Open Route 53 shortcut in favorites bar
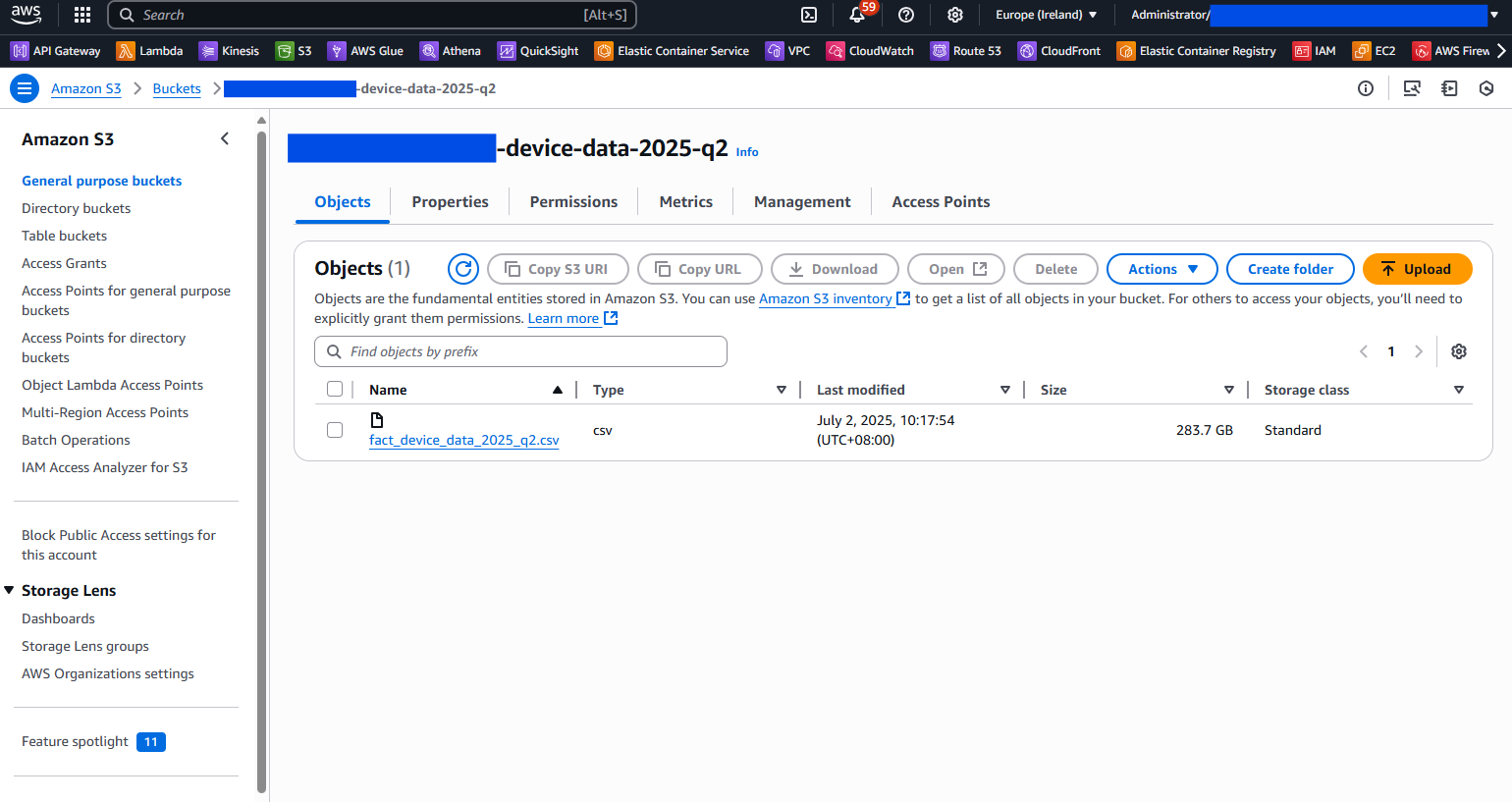This screenshot has height=802, width=1512. 966,51
